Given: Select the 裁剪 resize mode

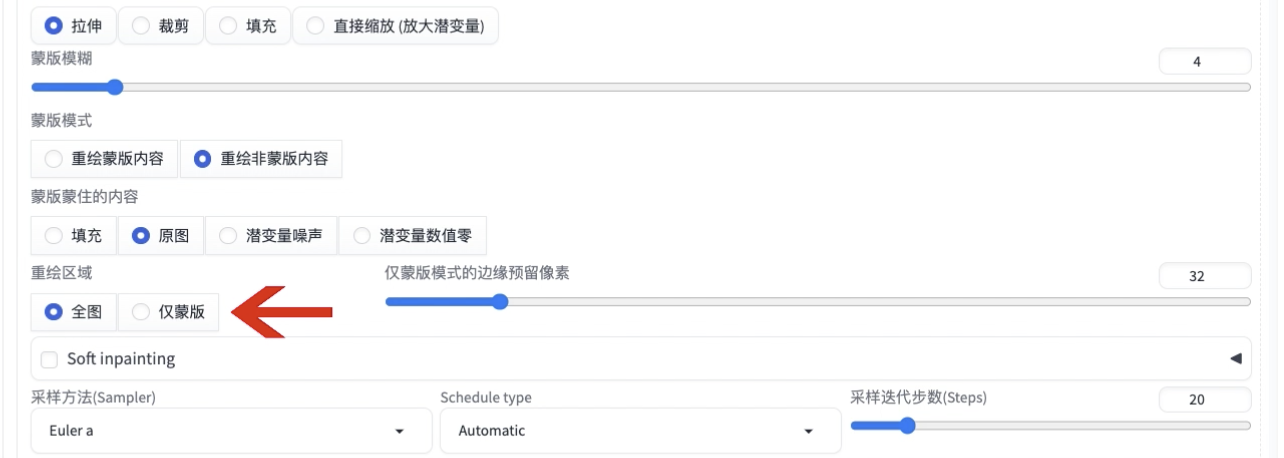Looking at the screenshot, I should pos(161,26).
